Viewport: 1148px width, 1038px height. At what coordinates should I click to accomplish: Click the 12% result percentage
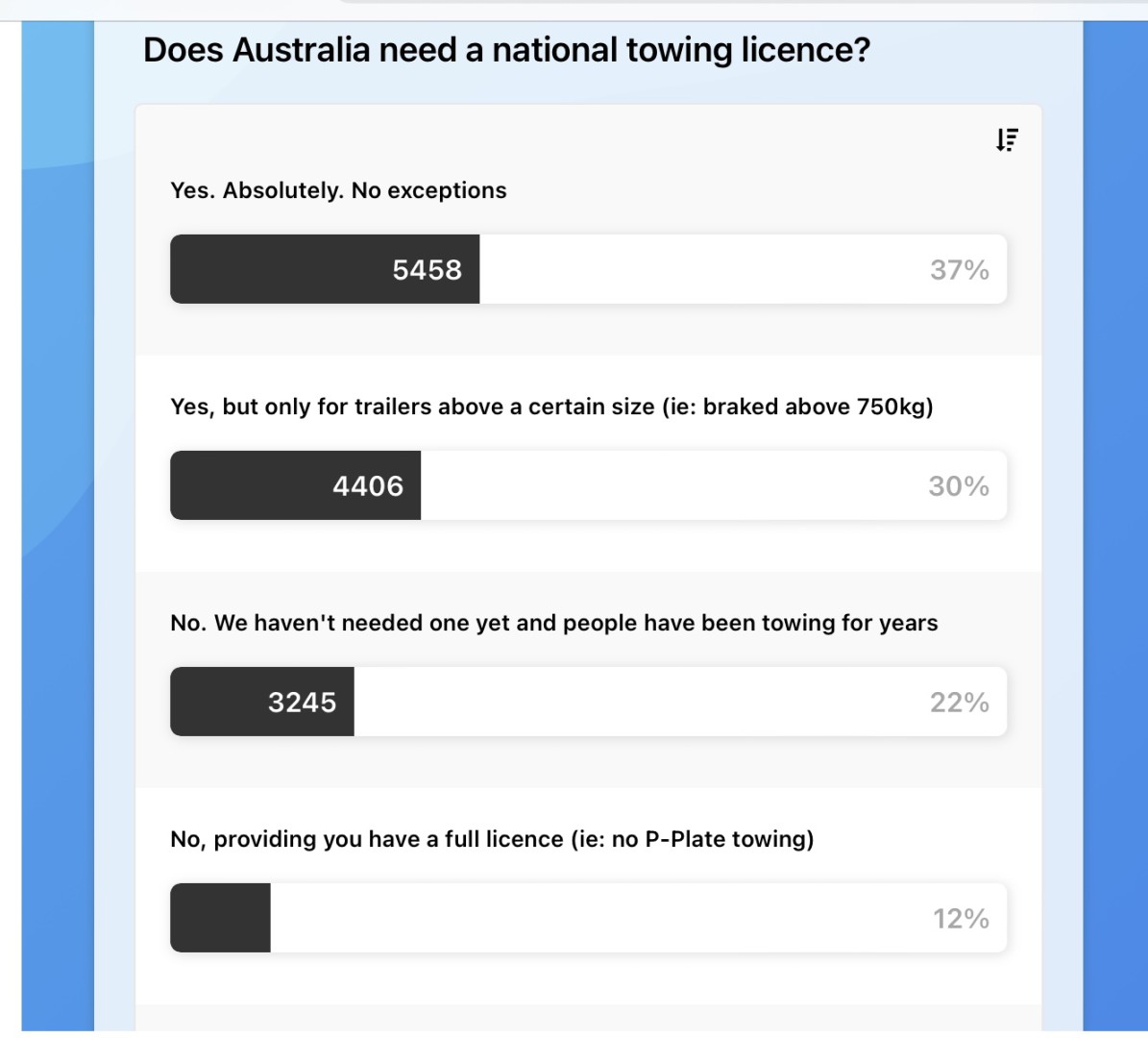[961, 919]
